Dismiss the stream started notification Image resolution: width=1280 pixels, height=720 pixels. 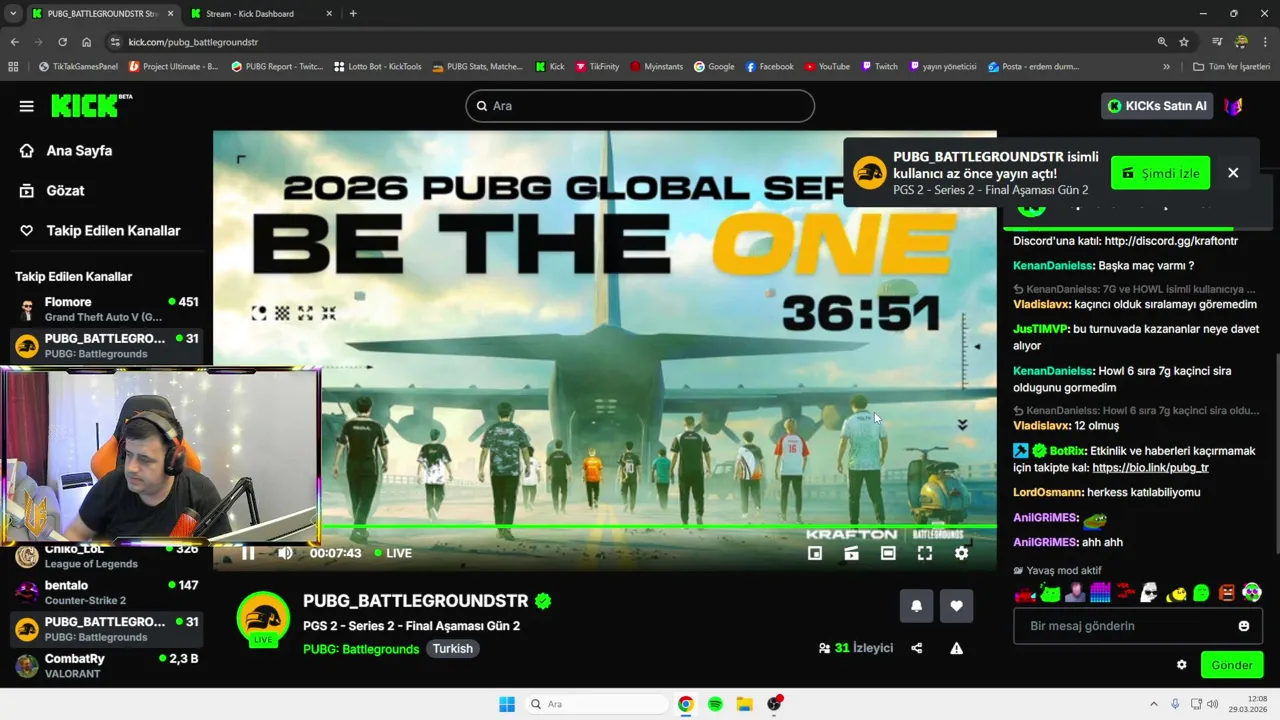(1233, 173)
